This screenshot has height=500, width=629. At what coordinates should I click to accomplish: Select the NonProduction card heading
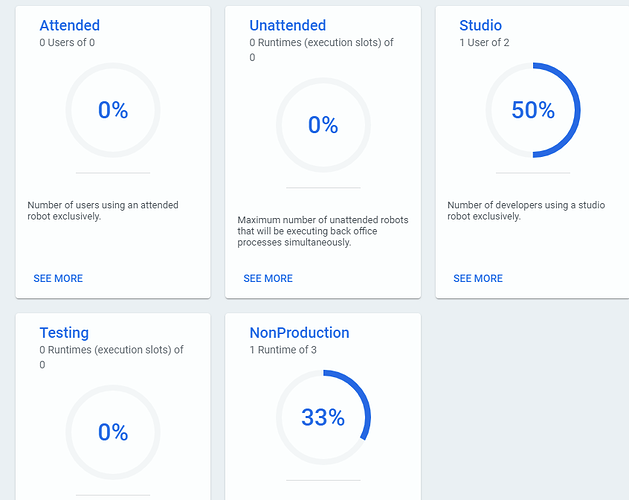pyautogui.click(x=299, y=333)
